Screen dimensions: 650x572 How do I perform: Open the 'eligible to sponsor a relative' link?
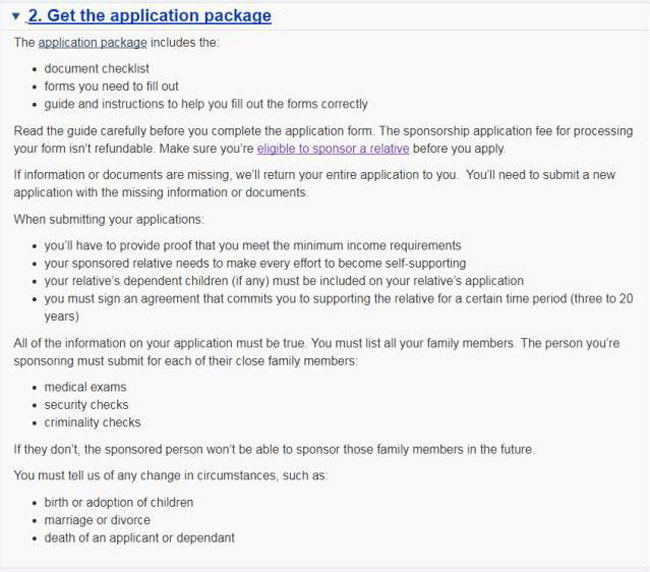[x=331, y=148]
